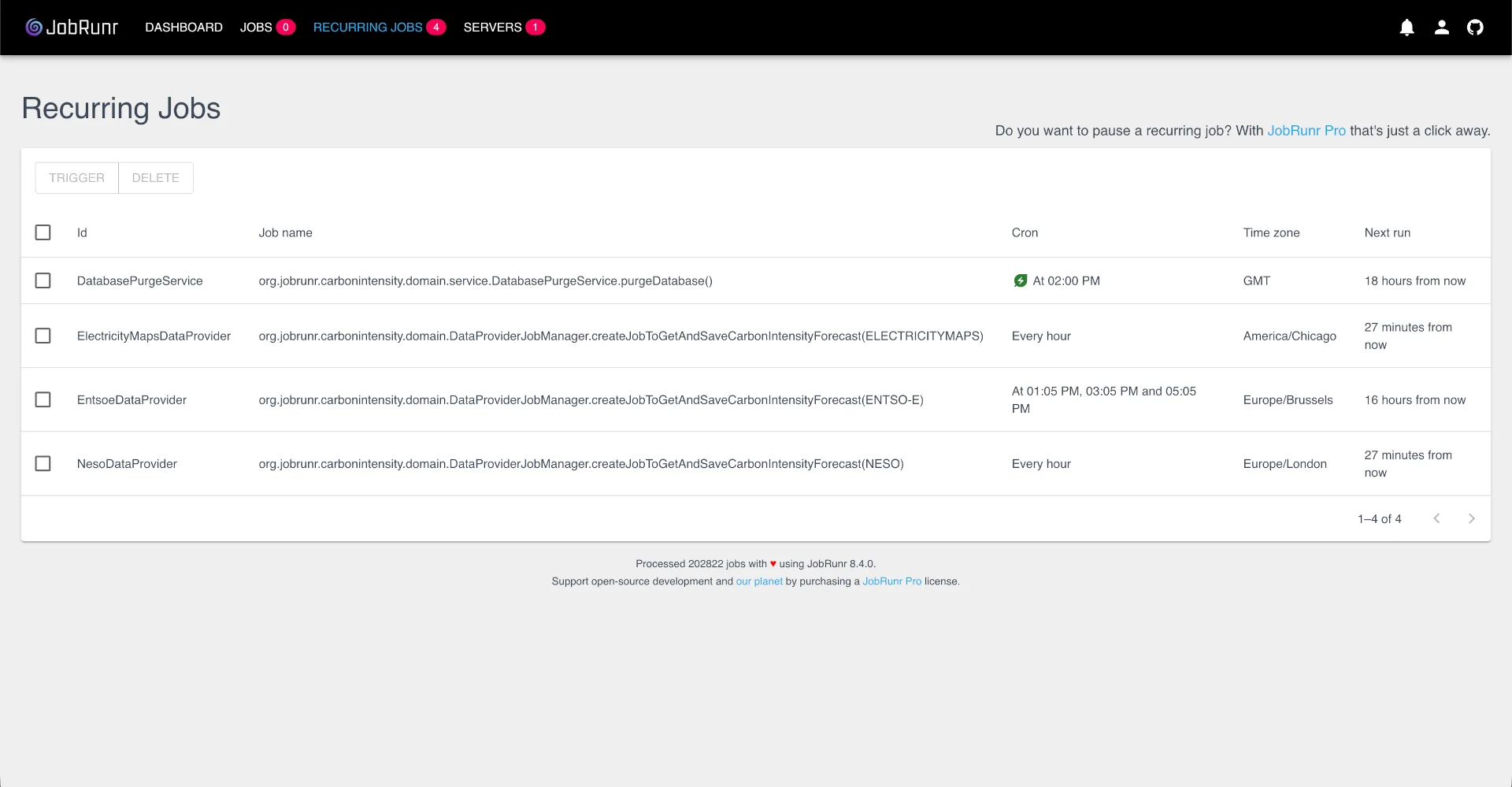Viewport: 1512px width, 787px height.
Task: Open the user account icon
Action: pos(1441,28)
